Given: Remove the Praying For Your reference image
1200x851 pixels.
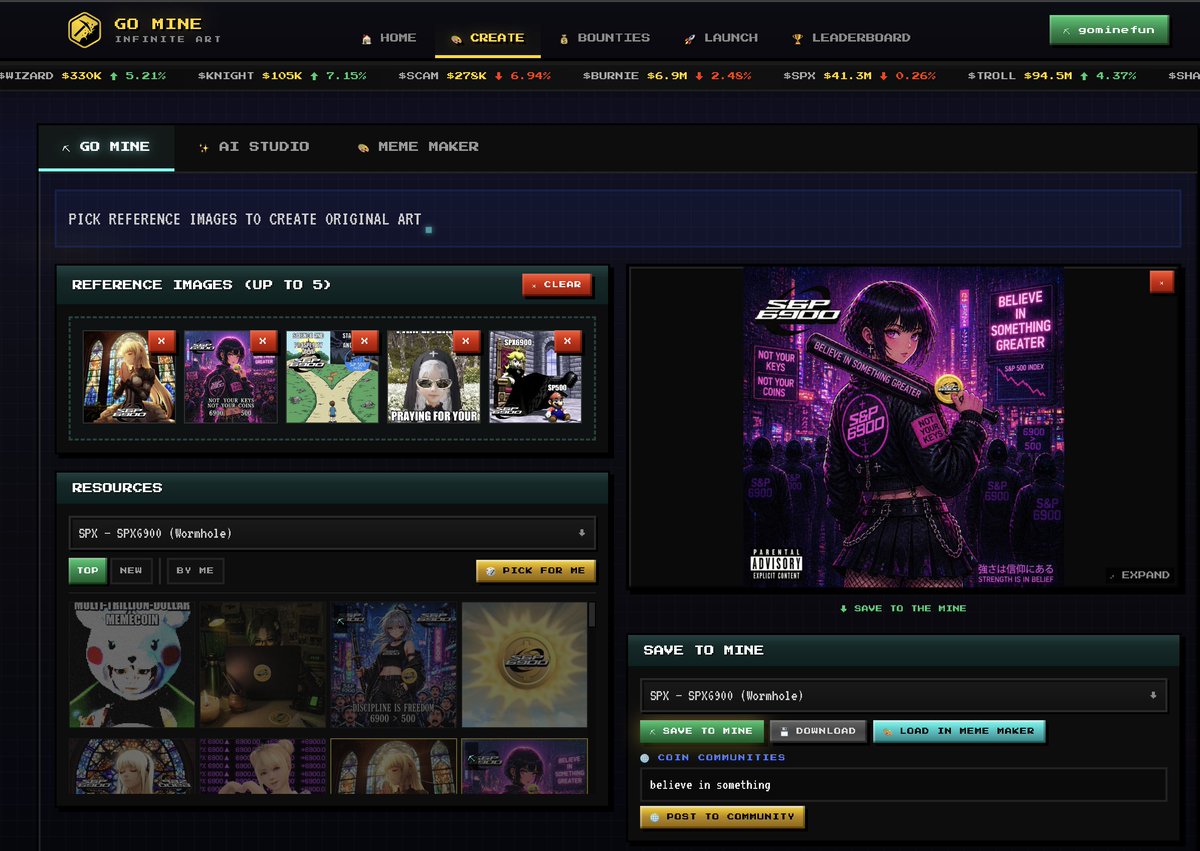Looking at the screenshot, I should [466, 341].
